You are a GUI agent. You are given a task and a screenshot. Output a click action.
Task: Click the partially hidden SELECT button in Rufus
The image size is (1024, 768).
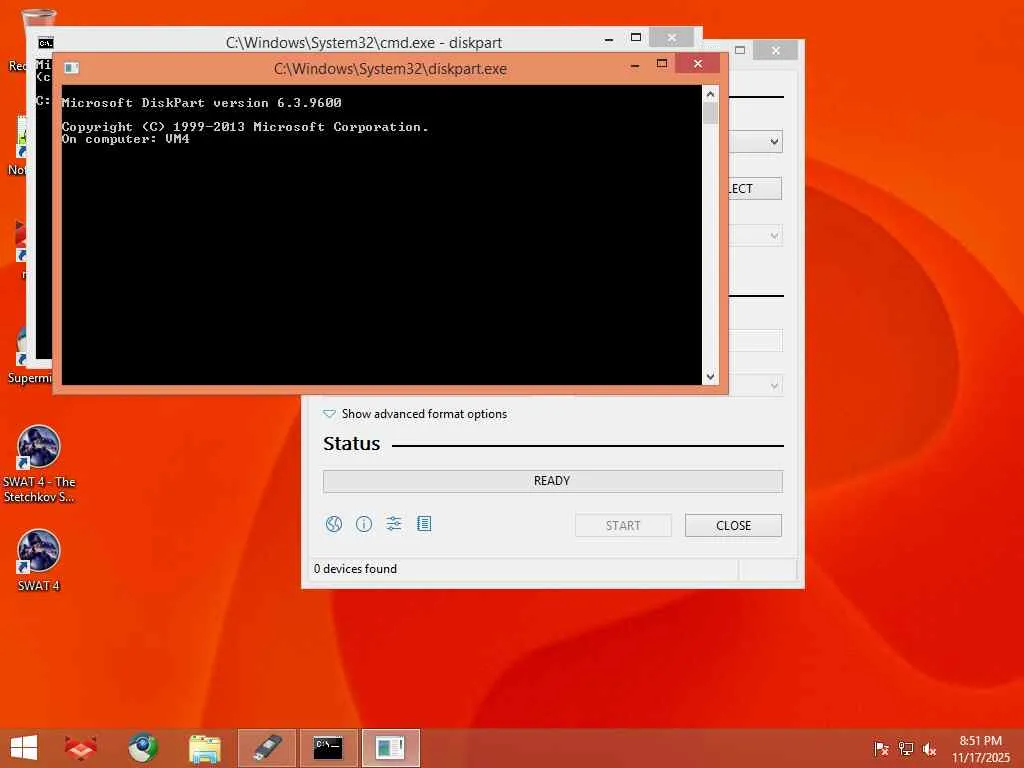(755, 189)
